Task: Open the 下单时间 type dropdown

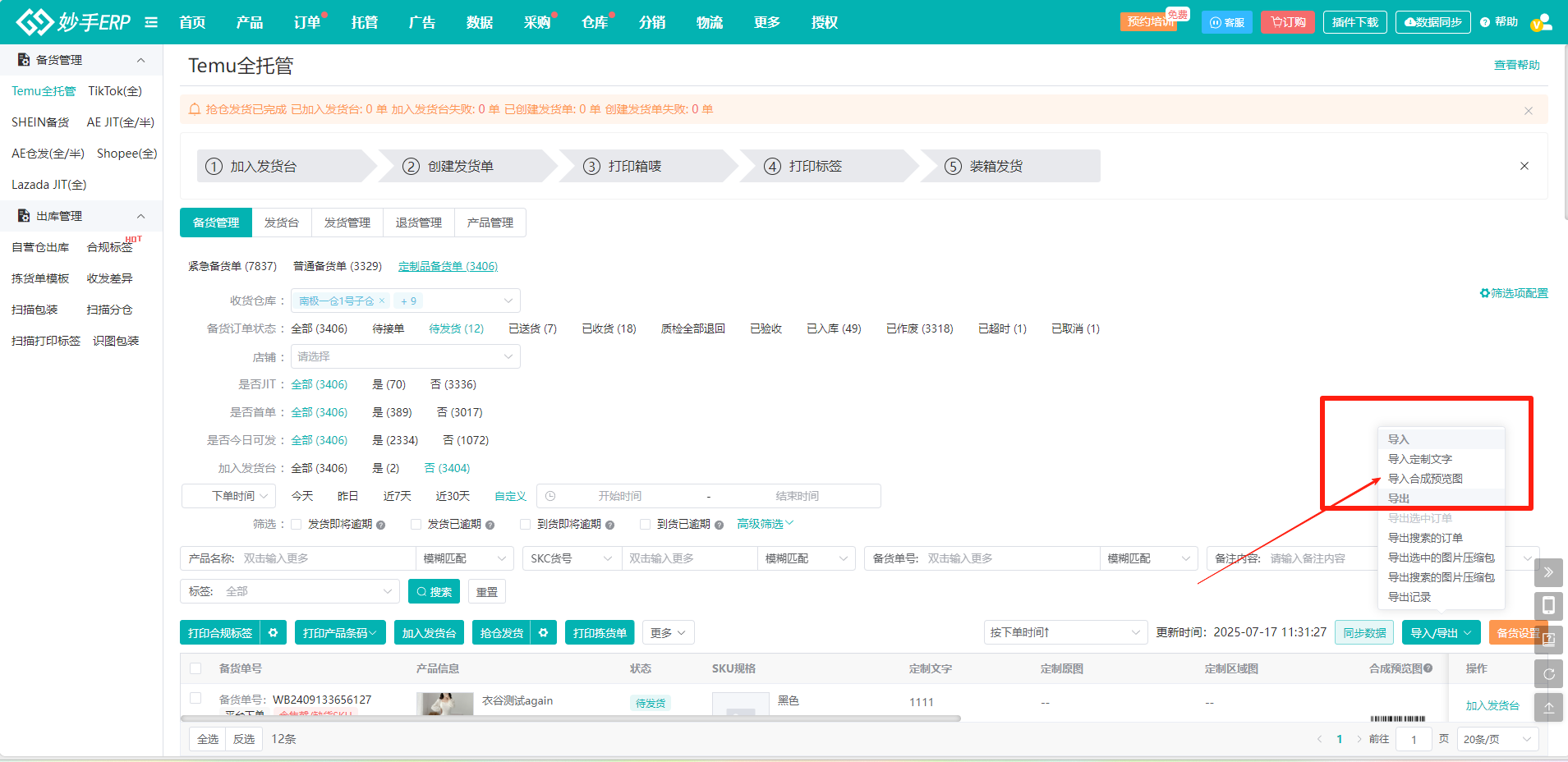Action: coord(228,496)
